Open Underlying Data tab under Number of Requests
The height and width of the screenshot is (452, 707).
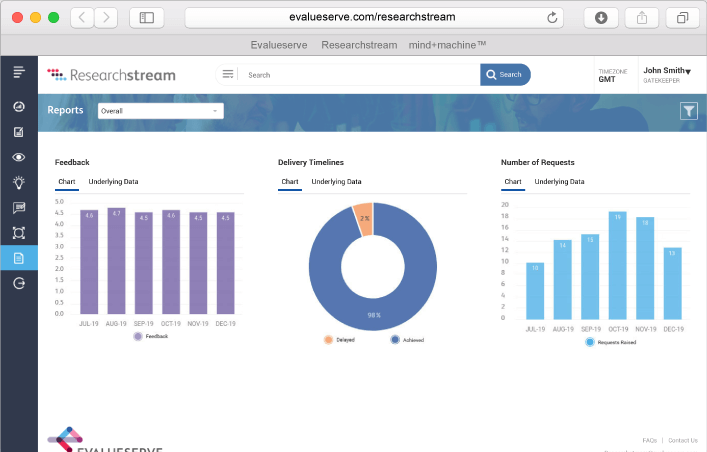pos(559,182)
